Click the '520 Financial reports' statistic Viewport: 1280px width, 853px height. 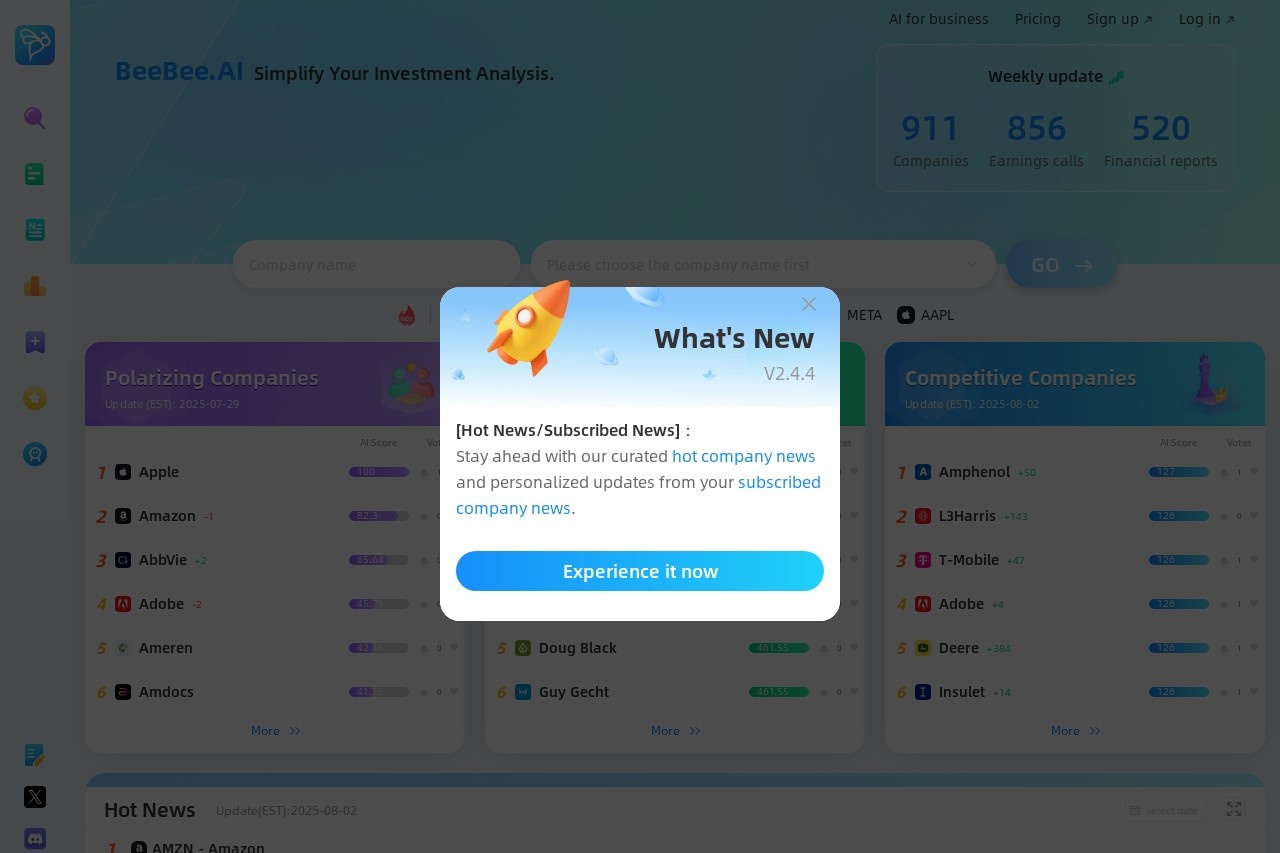click(1161, 139)
